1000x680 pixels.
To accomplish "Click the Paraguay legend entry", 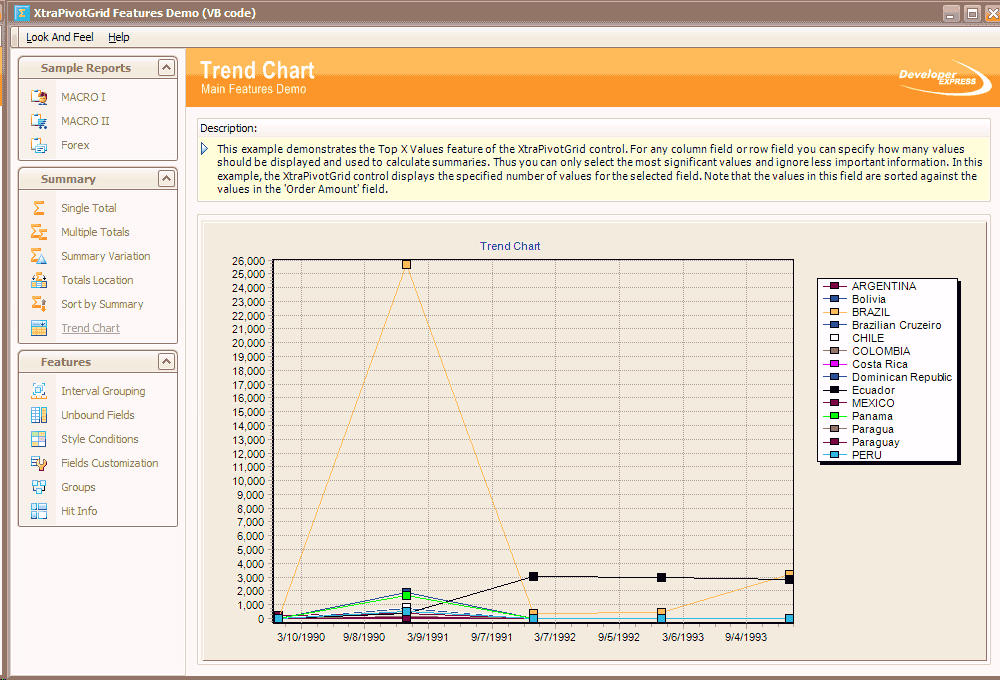I will [876, 442].
